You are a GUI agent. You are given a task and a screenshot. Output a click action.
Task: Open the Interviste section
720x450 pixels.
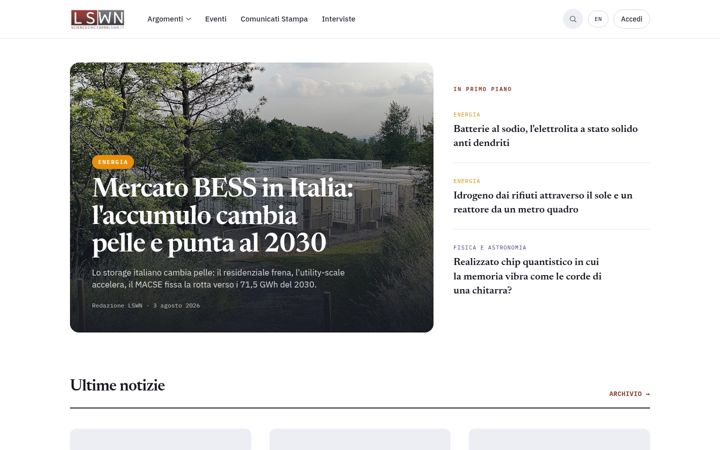point(338,19)
